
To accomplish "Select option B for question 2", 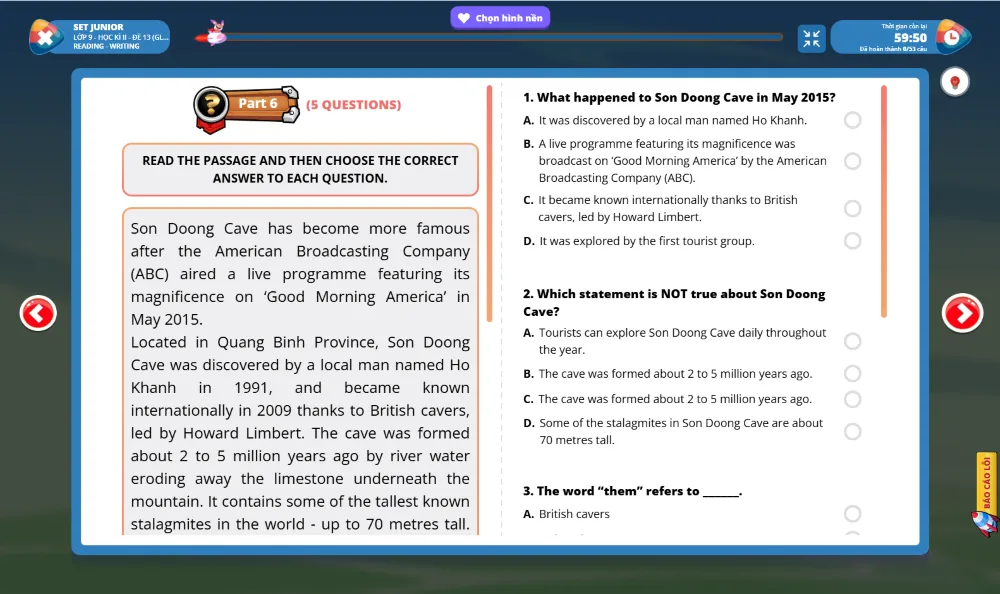I will [x=852, y=373].
